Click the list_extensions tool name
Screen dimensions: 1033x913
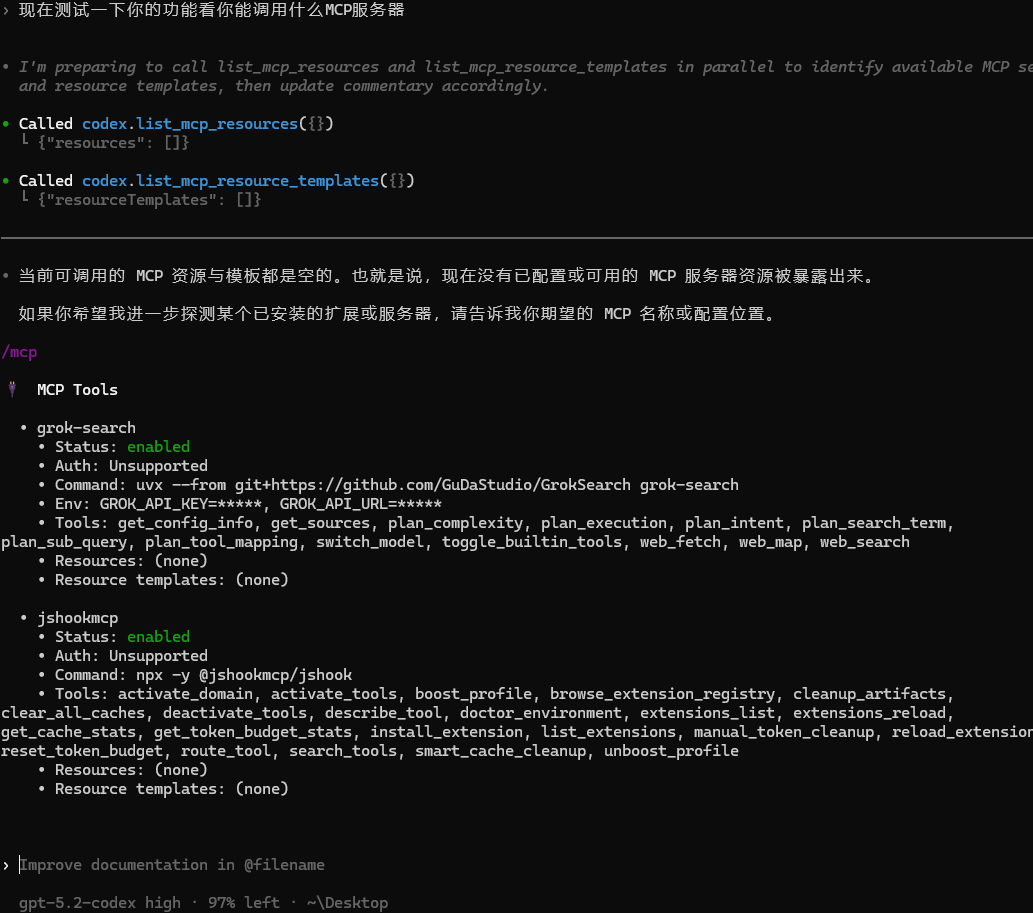[608, 733]
